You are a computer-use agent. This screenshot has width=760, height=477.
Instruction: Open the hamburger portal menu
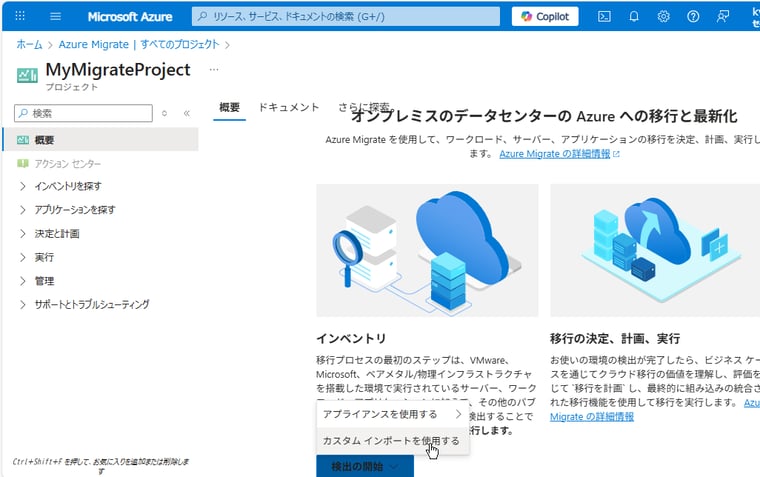click(56, 16)
